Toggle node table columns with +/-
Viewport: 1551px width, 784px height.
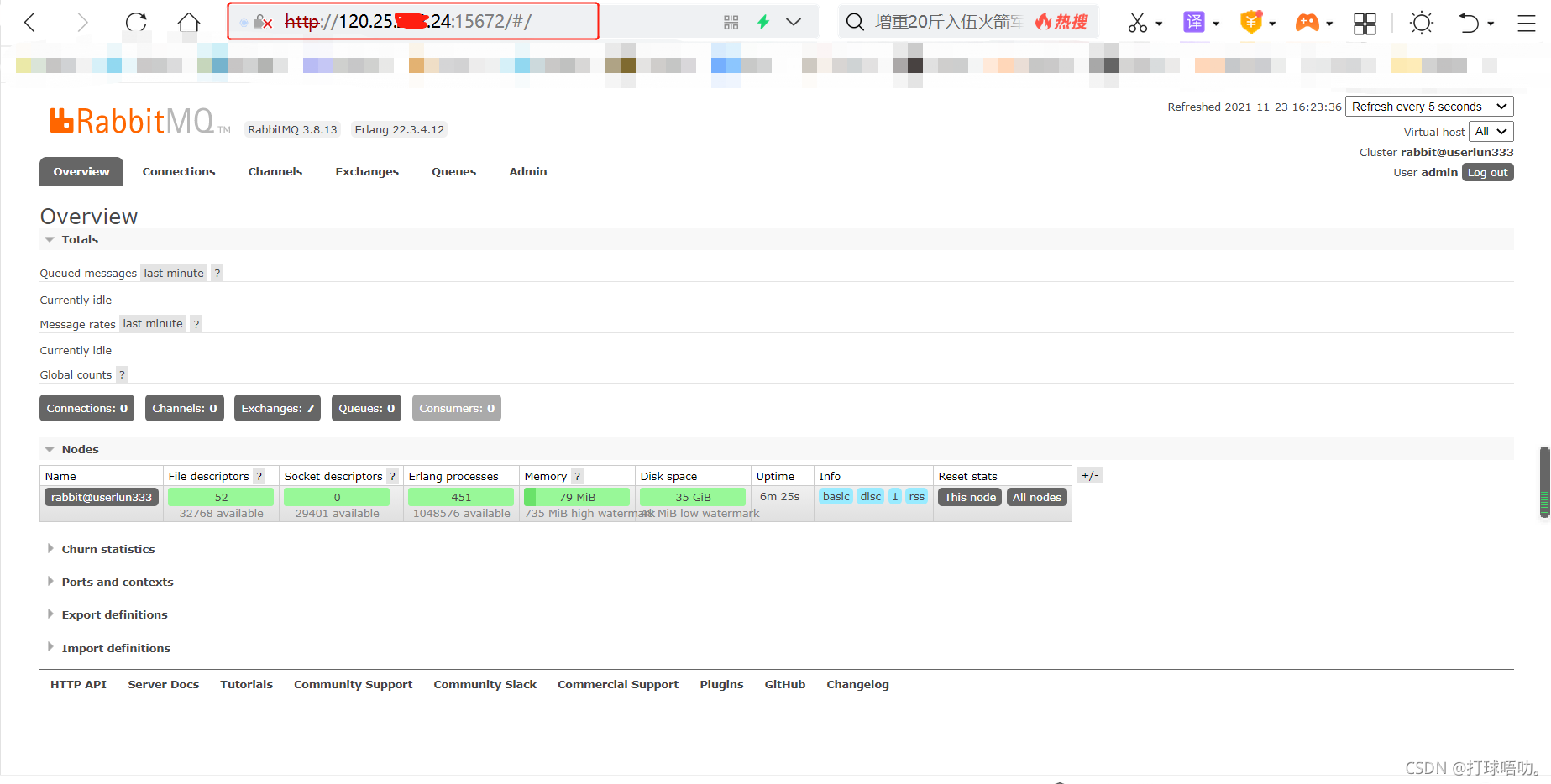pyautogui.click(x=1089, y=475)
